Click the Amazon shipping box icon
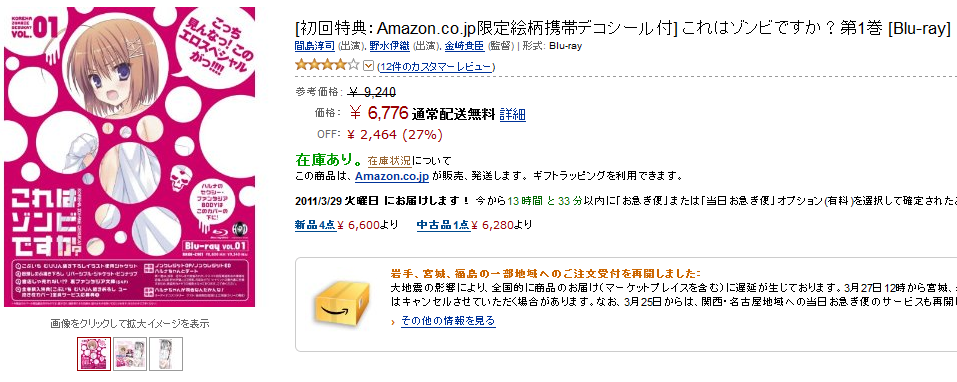The image size is (957, 382). (x=342, y=303)
